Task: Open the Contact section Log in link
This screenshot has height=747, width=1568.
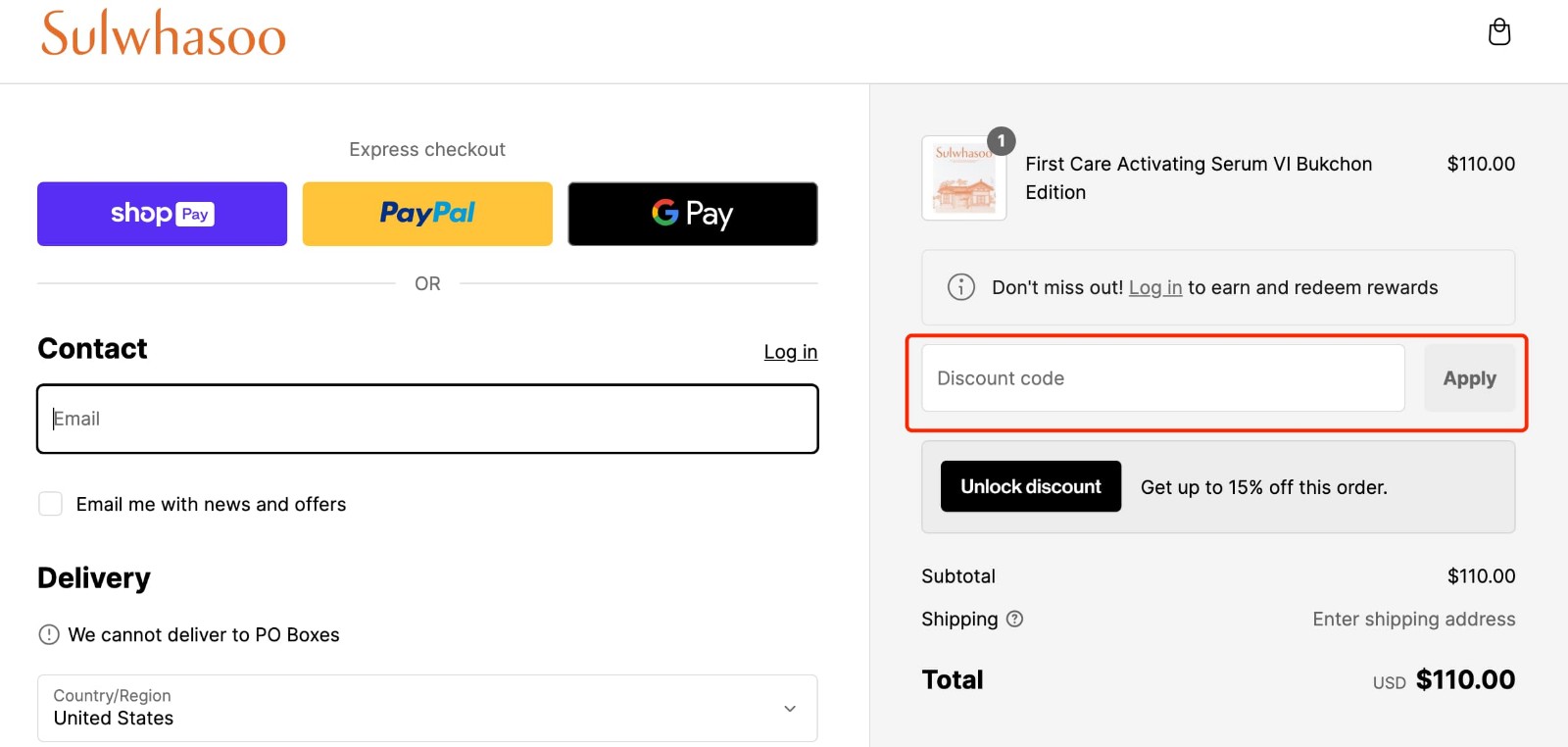Action: (790, 351)
